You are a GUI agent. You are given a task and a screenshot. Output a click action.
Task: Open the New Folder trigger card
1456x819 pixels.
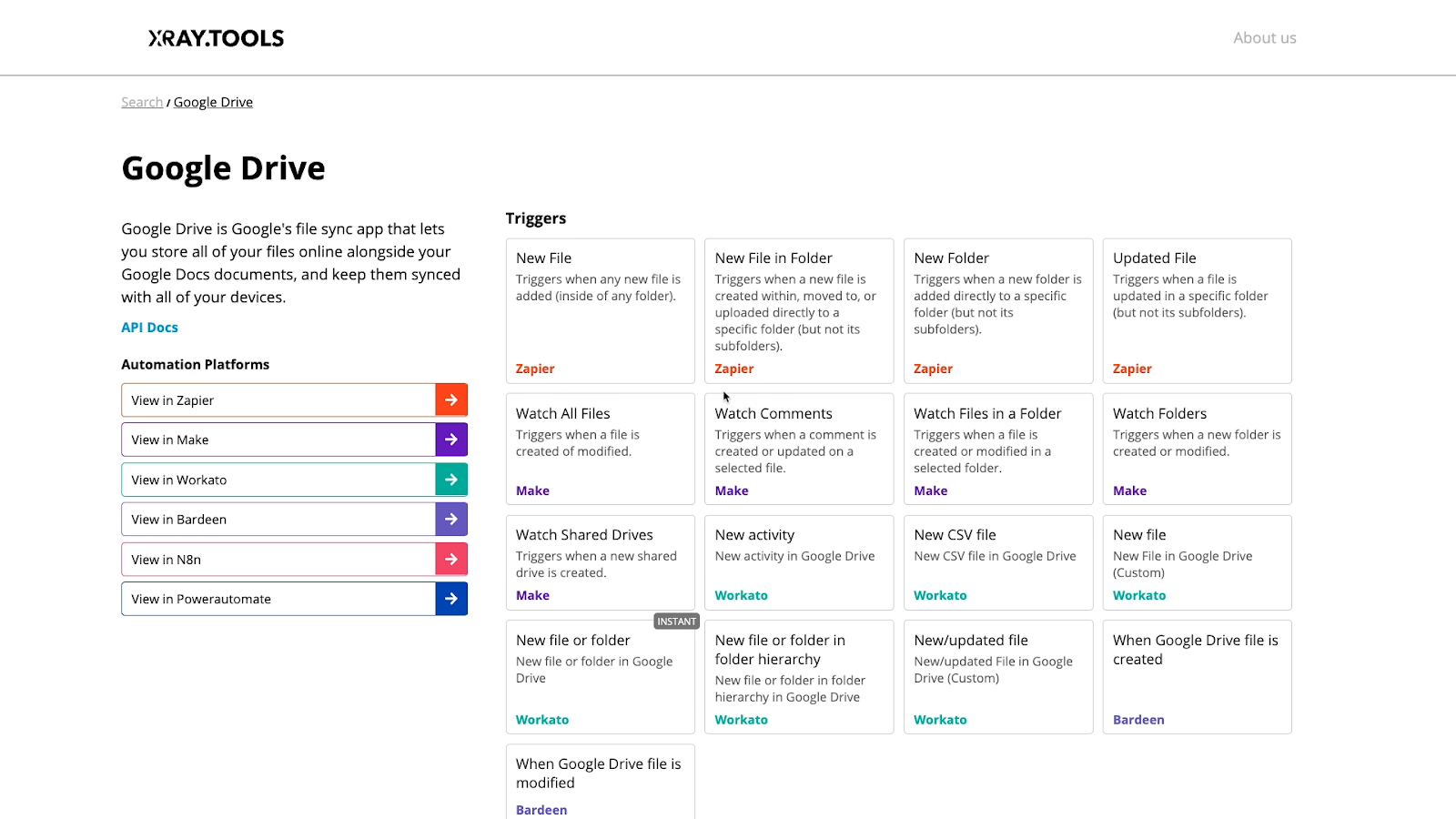pyautogui.click(x=998, y=311)
